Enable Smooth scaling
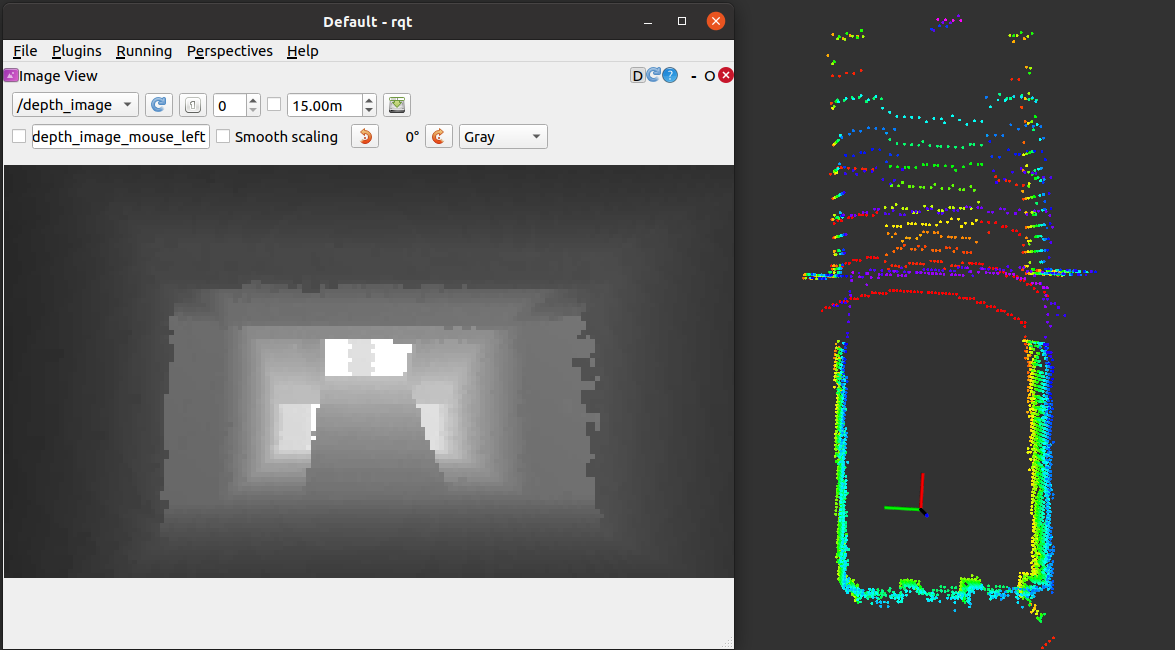1175x650 pixels. click(223, 137)
